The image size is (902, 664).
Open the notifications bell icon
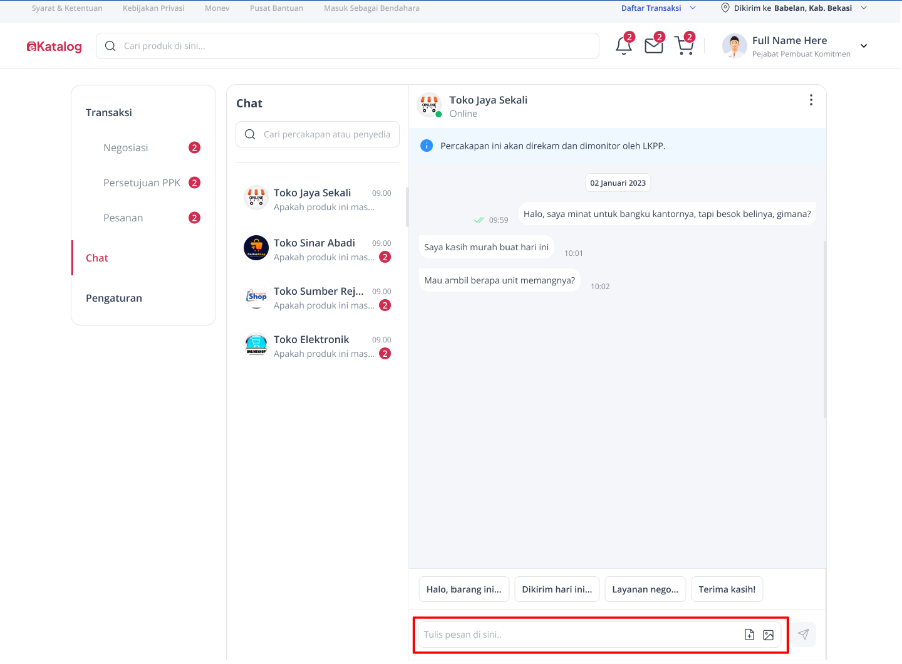click(624, 45)
